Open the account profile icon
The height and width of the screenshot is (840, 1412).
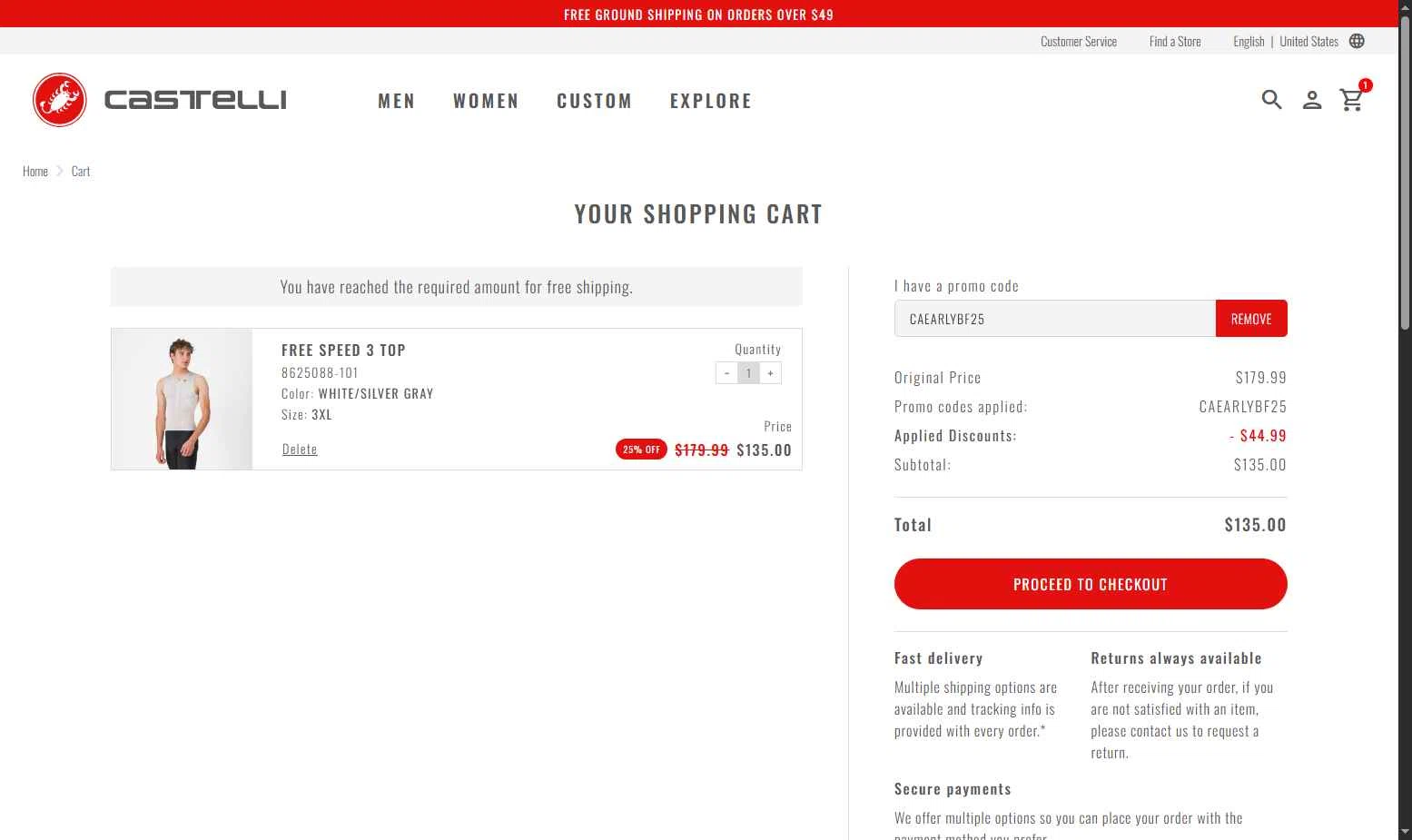pyautogui.click(x=1311, y=100)
